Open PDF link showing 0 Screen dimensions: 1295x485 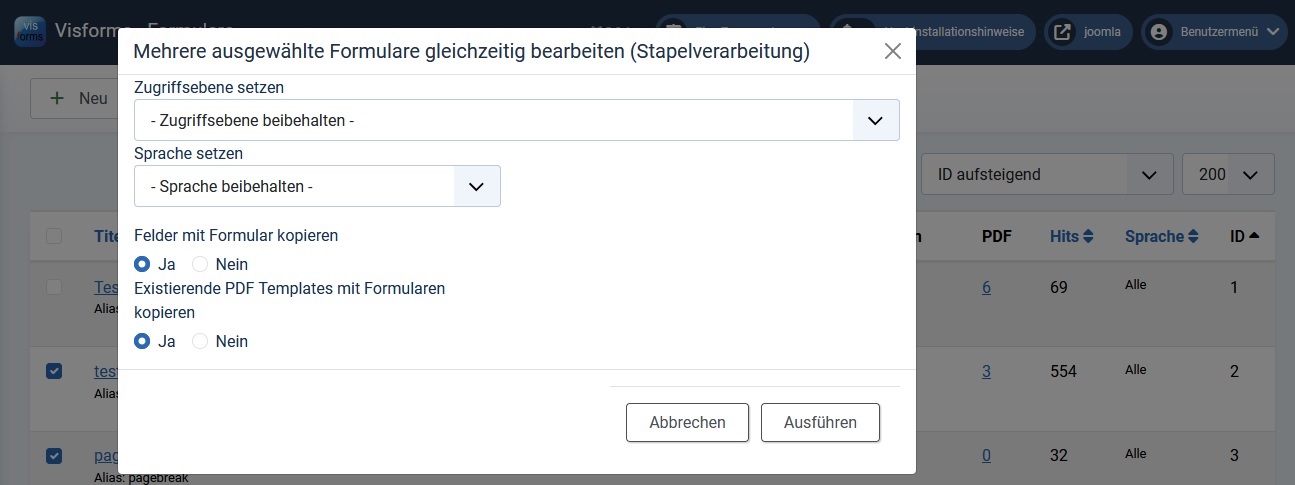tap(986, 456)
